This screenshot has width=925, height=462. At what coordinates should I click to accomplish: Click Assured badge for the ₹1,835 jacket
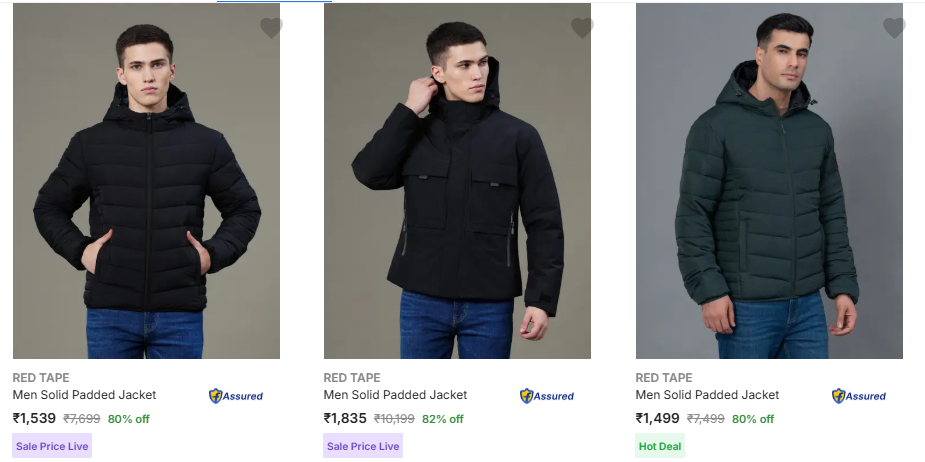point(547,396)
